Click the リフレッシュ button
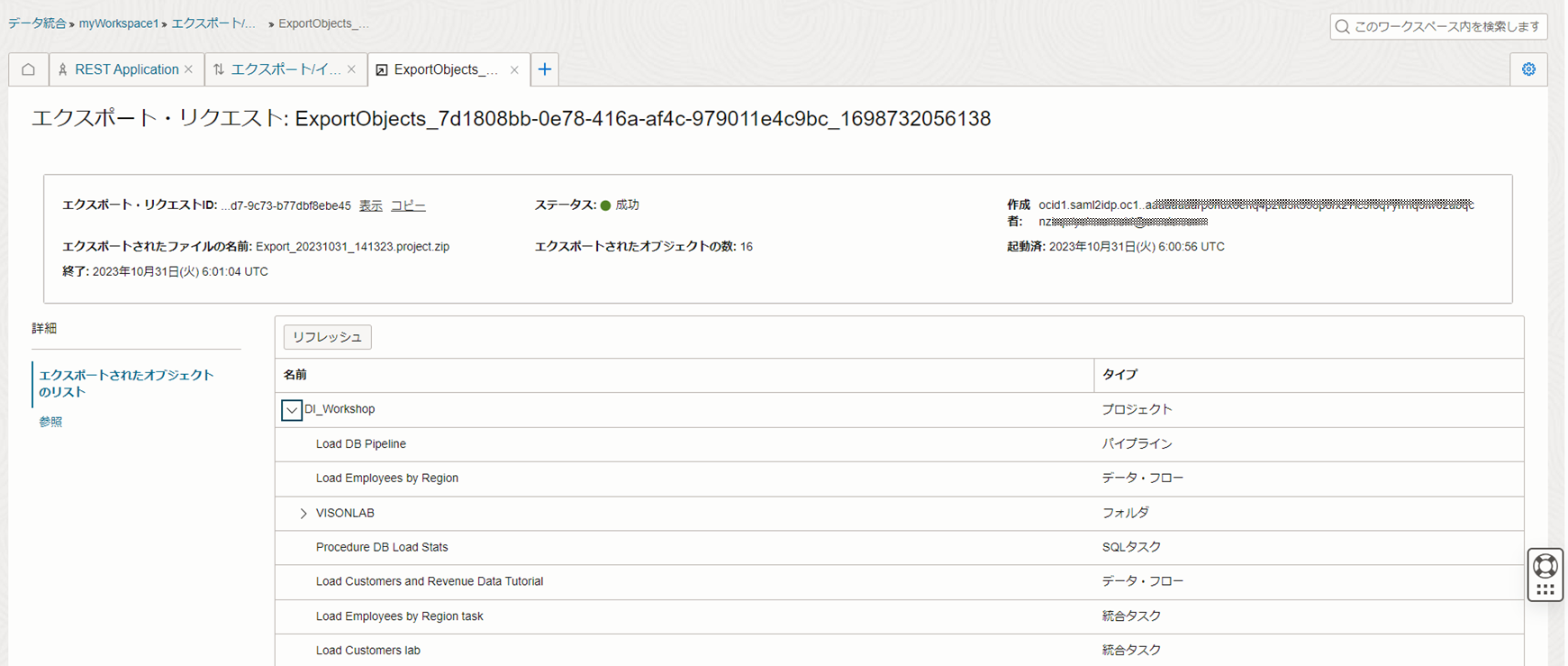This screenshot has width=1568, height=666. 327,337
